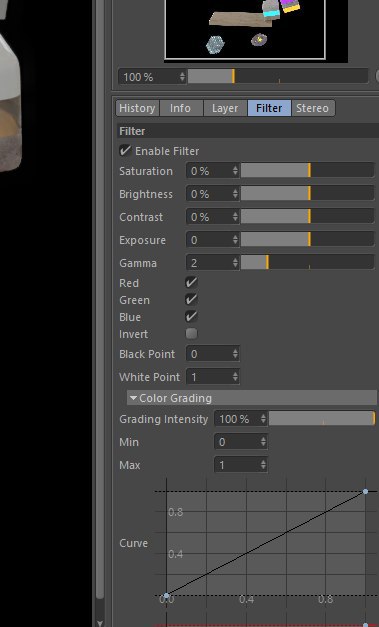
Task: Click the Contrast slider bar
Action: [x=307, y=217]
